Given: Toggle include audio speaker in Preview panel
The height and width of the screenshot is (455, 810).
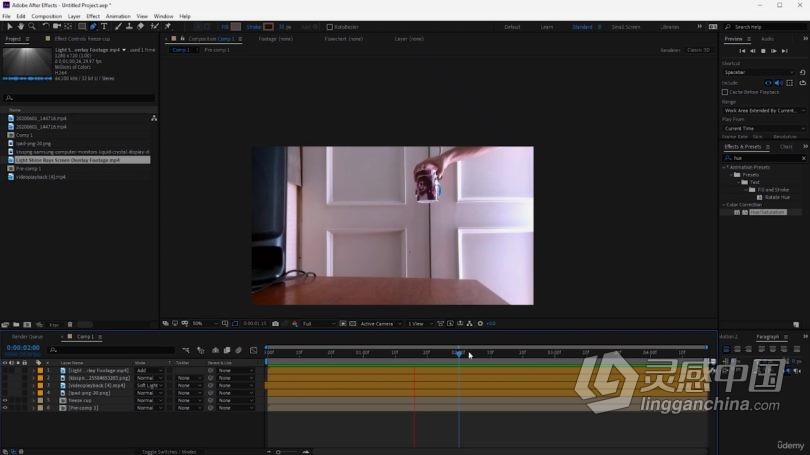Looking at the screenshot, I should (x=778, y=83).
